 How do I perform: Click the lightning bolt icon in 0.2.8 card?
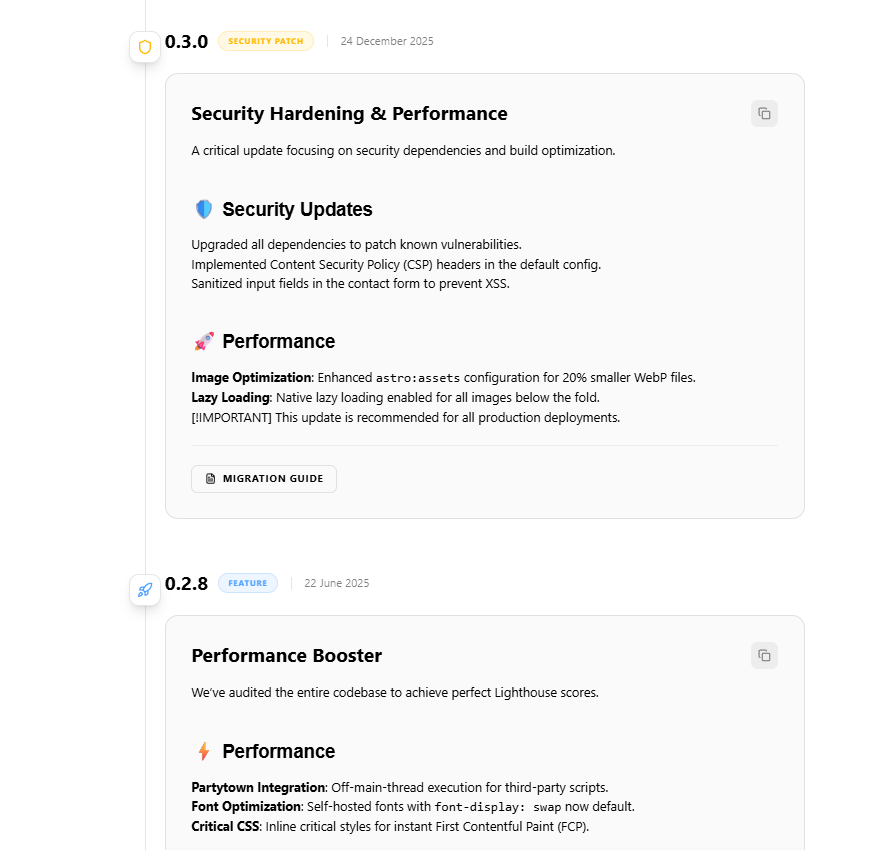click(204, 751)
